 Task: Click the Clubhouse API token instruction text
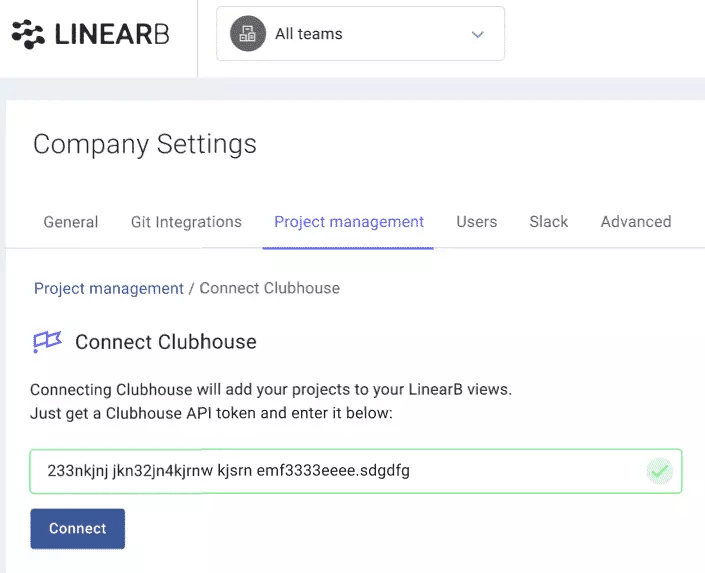tap(211, 413)
